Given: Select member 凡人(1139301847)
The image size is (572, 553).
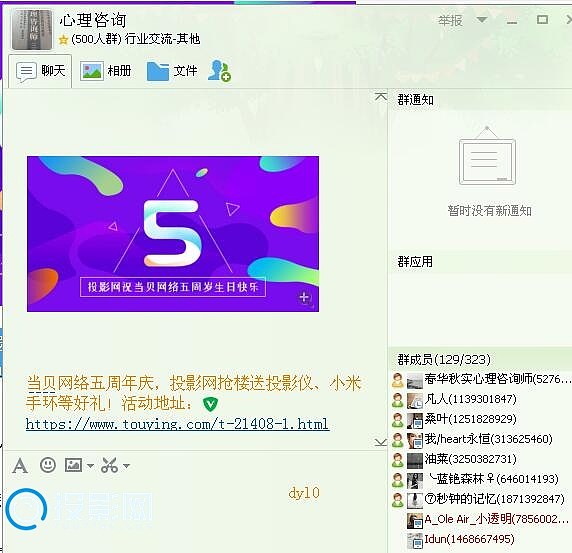Looking at the screenshot, I should click(x=482, y=399).
